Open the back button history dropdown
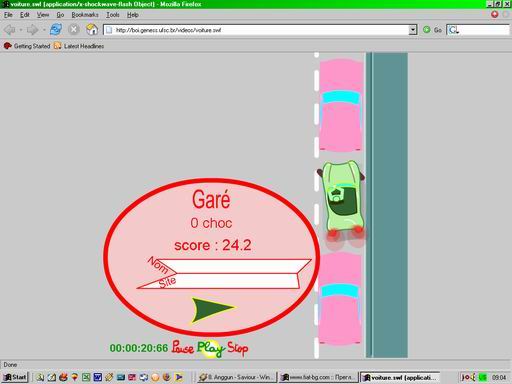The image size is (512, 384). pos(21,30)
